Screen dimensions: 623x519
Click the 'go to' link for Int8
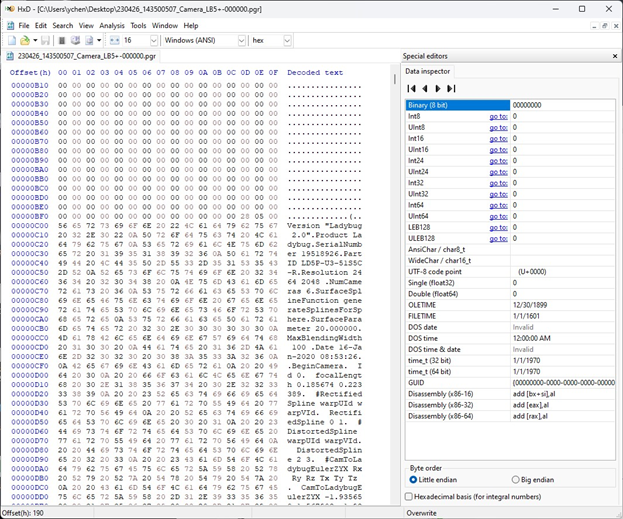[498, 116]
